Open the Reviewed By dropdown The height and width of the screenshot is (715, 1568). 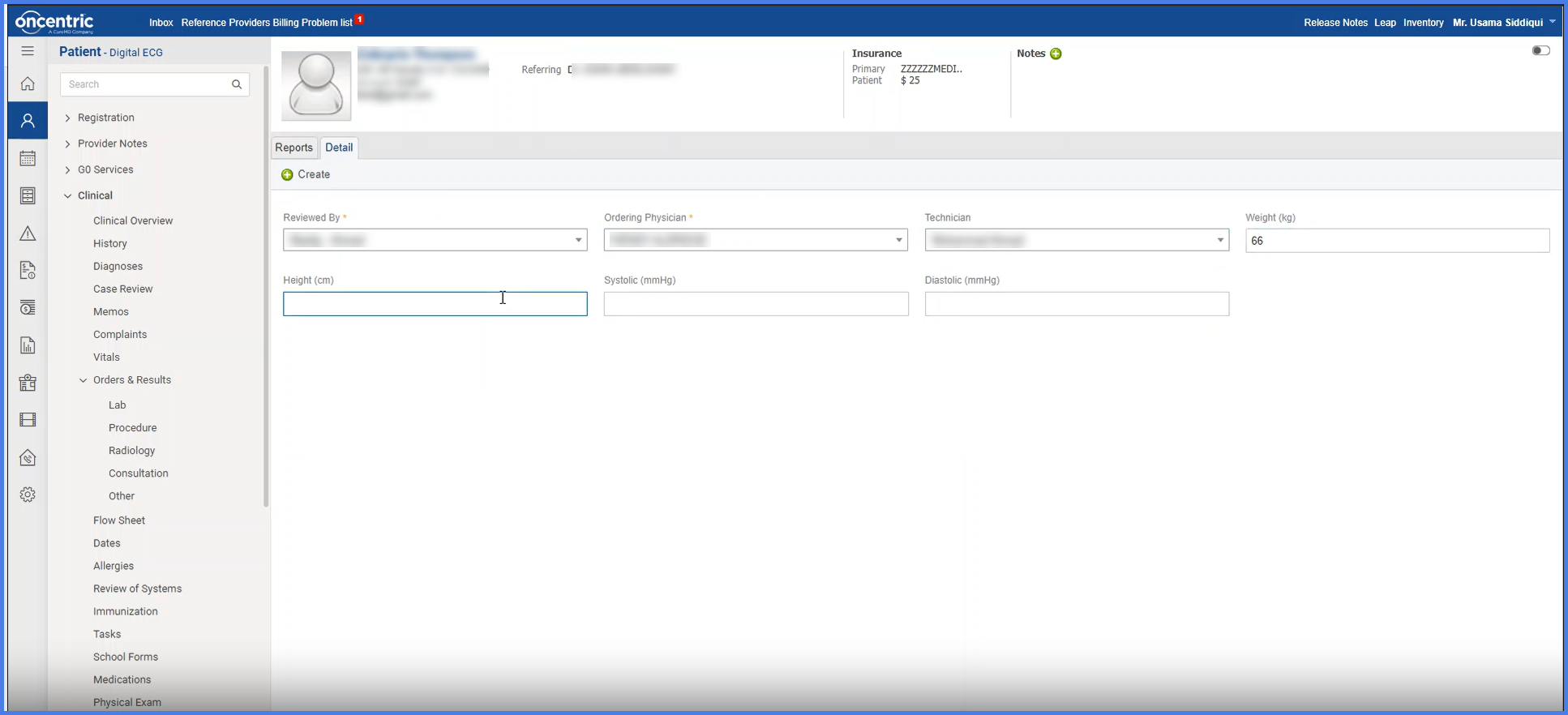point(435,240)
